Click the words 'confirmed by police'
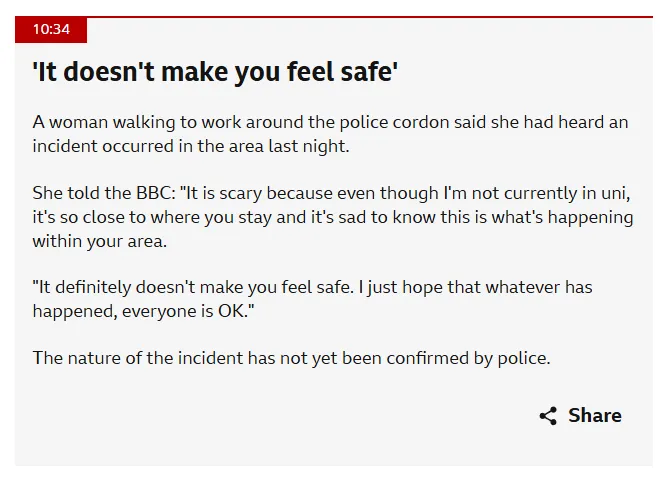This screenshot has width=666, height=486. coord(466,358)
